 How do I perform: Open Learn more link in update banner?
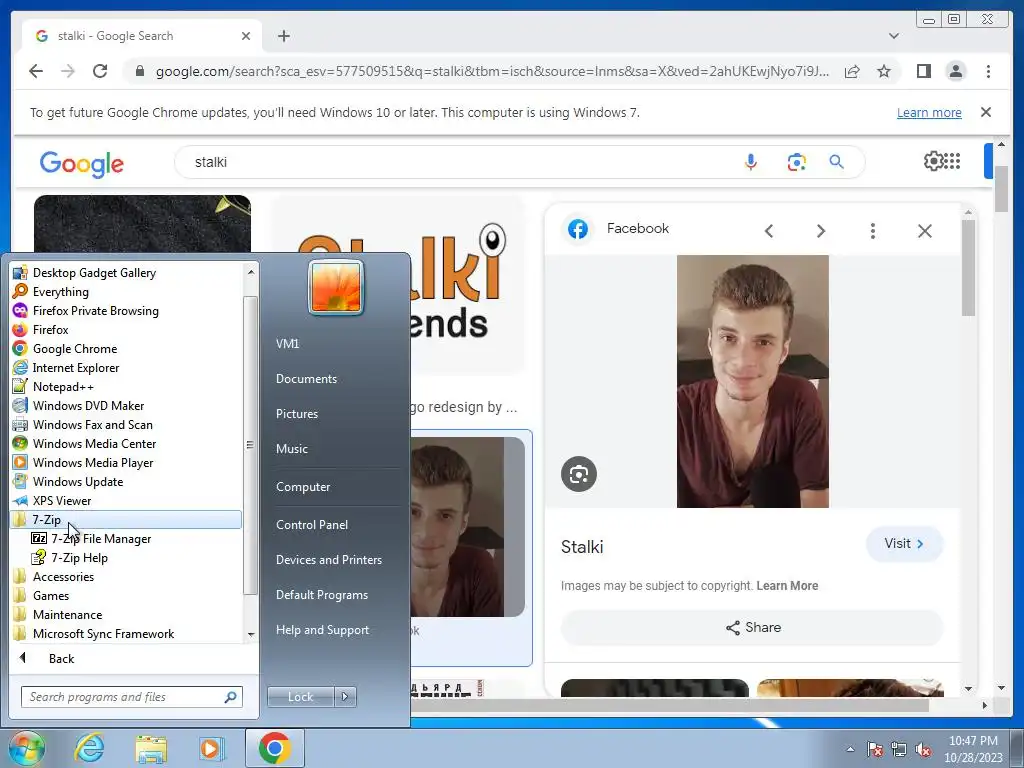click(x=929, y=112)
